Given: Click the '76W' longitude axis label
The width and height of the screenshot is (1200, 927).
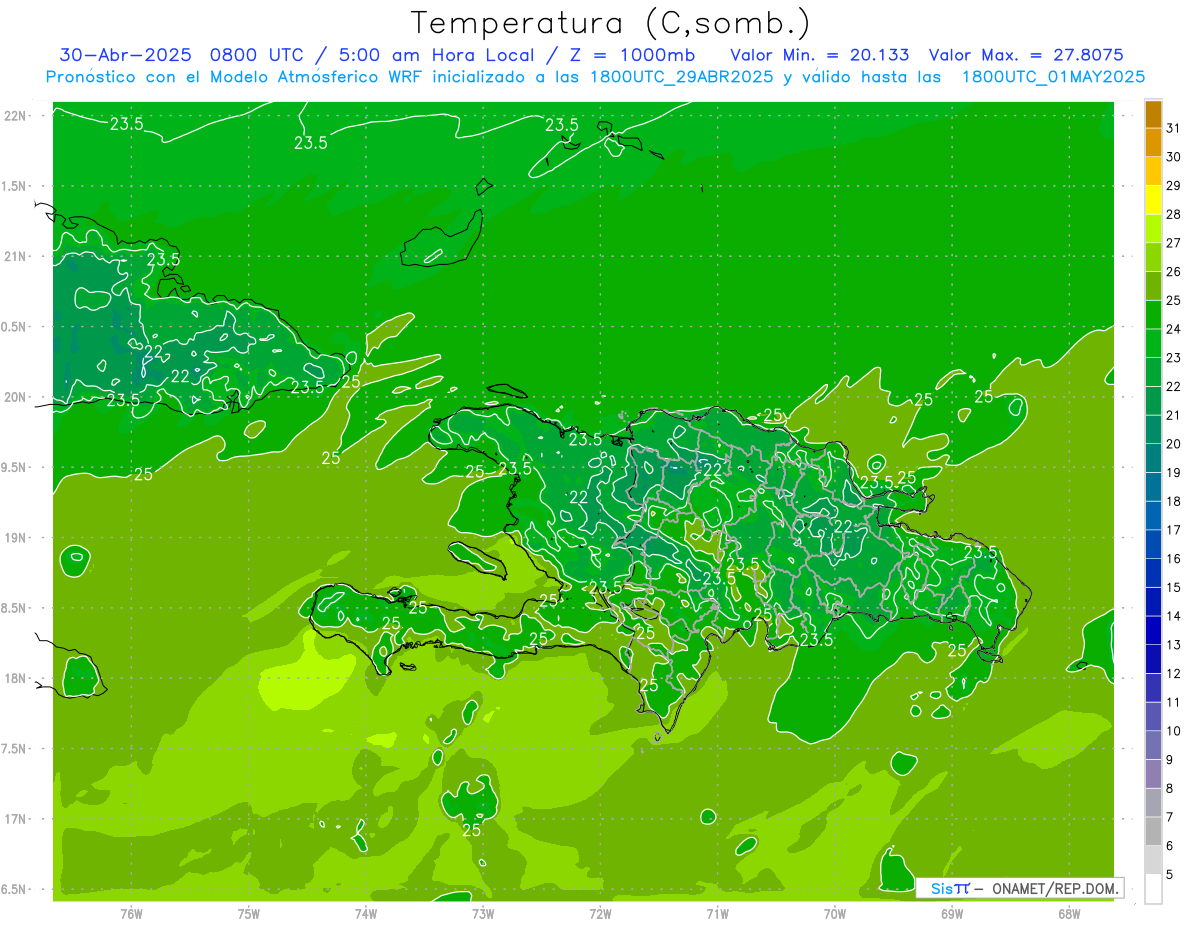Looking at the screenshot, I should pos(131,914).
